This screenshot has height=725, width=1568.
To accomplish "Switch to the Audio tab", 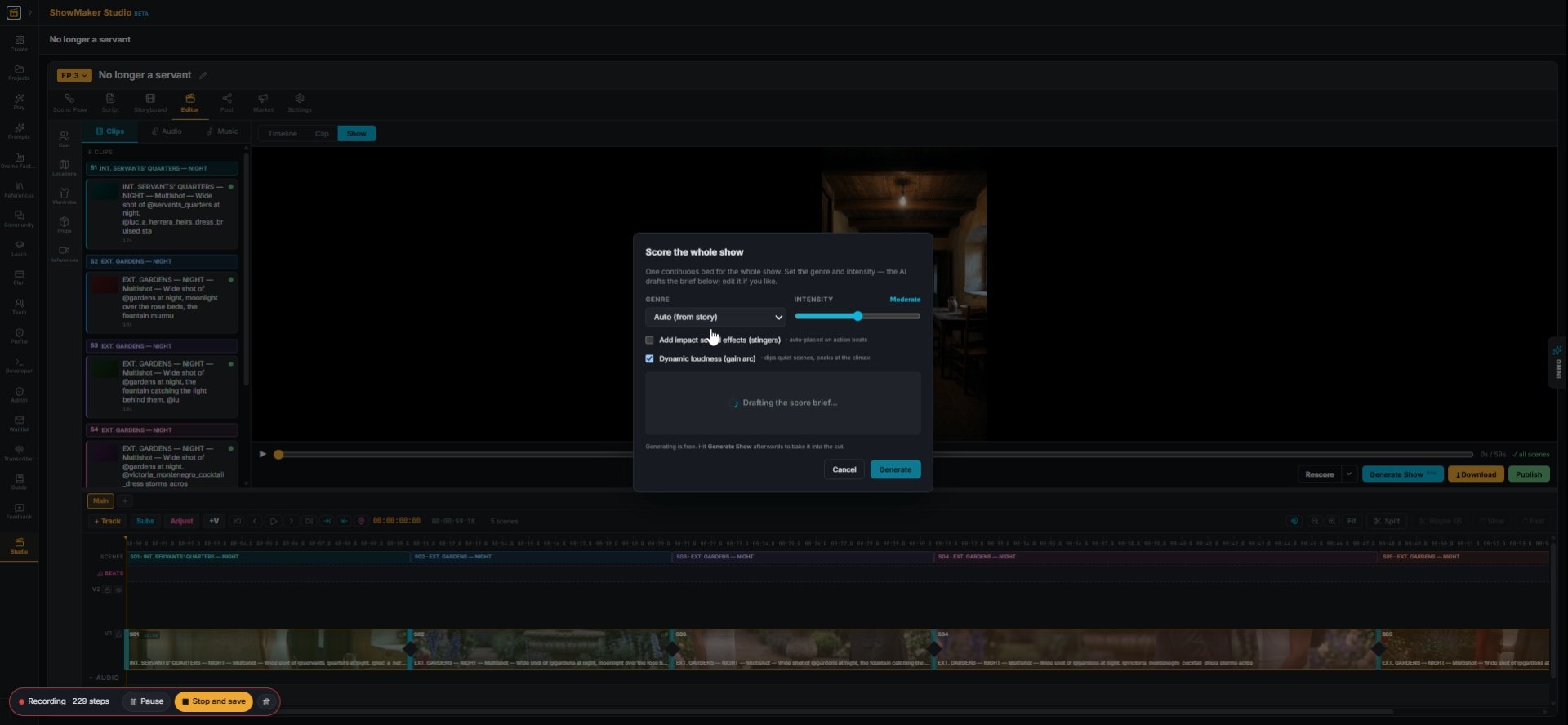I will pyautogui.click(x=167, y=131).
